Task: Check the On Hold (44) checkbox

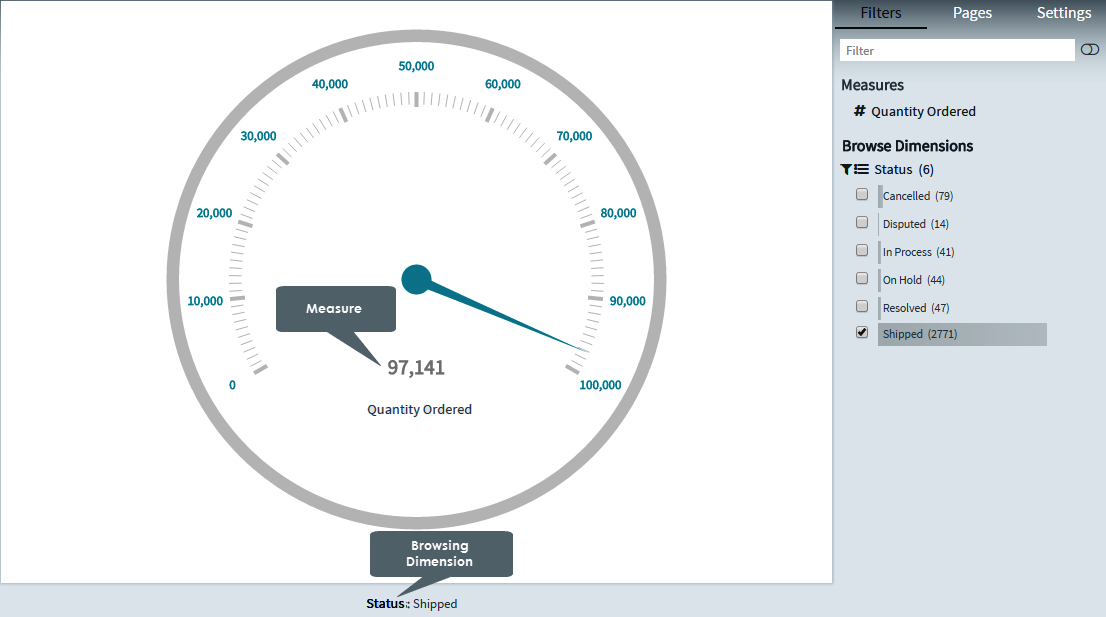Action: point(862,278)
